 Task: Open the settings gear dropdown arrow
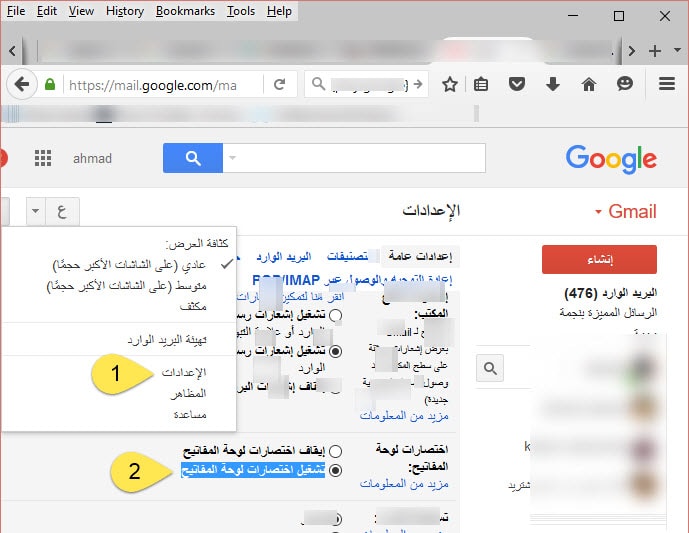[x=36, y=211]
